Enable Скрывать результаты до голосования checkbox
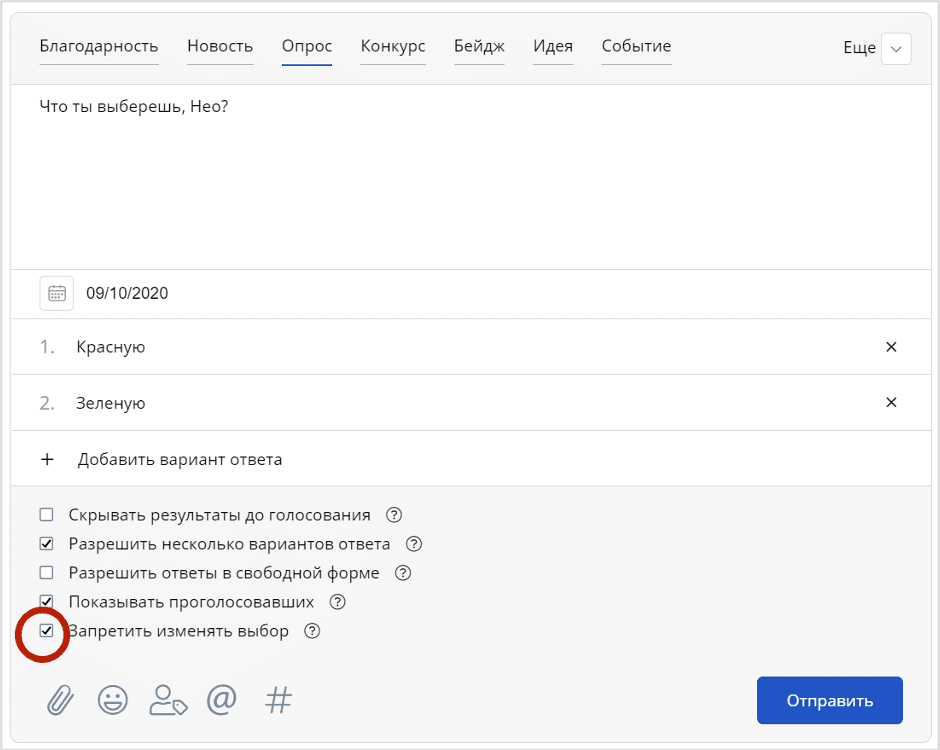Image resolution: width=940 pixels, height=750 pixels. (x=46, y=515)
